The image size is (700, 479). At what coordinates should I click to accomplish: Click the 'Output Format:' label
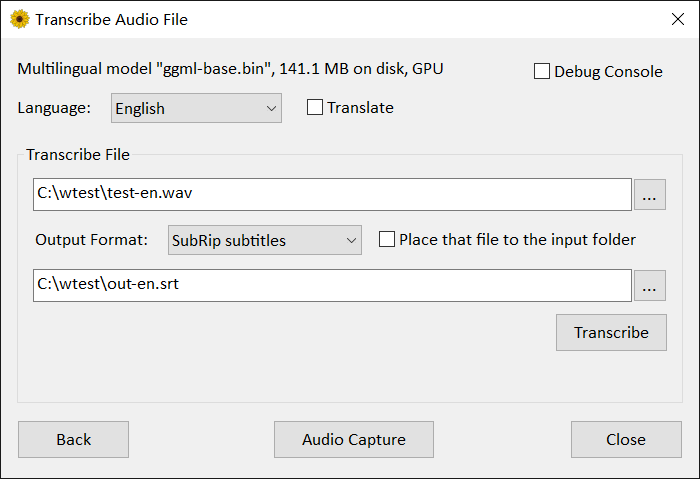[92, 240]
